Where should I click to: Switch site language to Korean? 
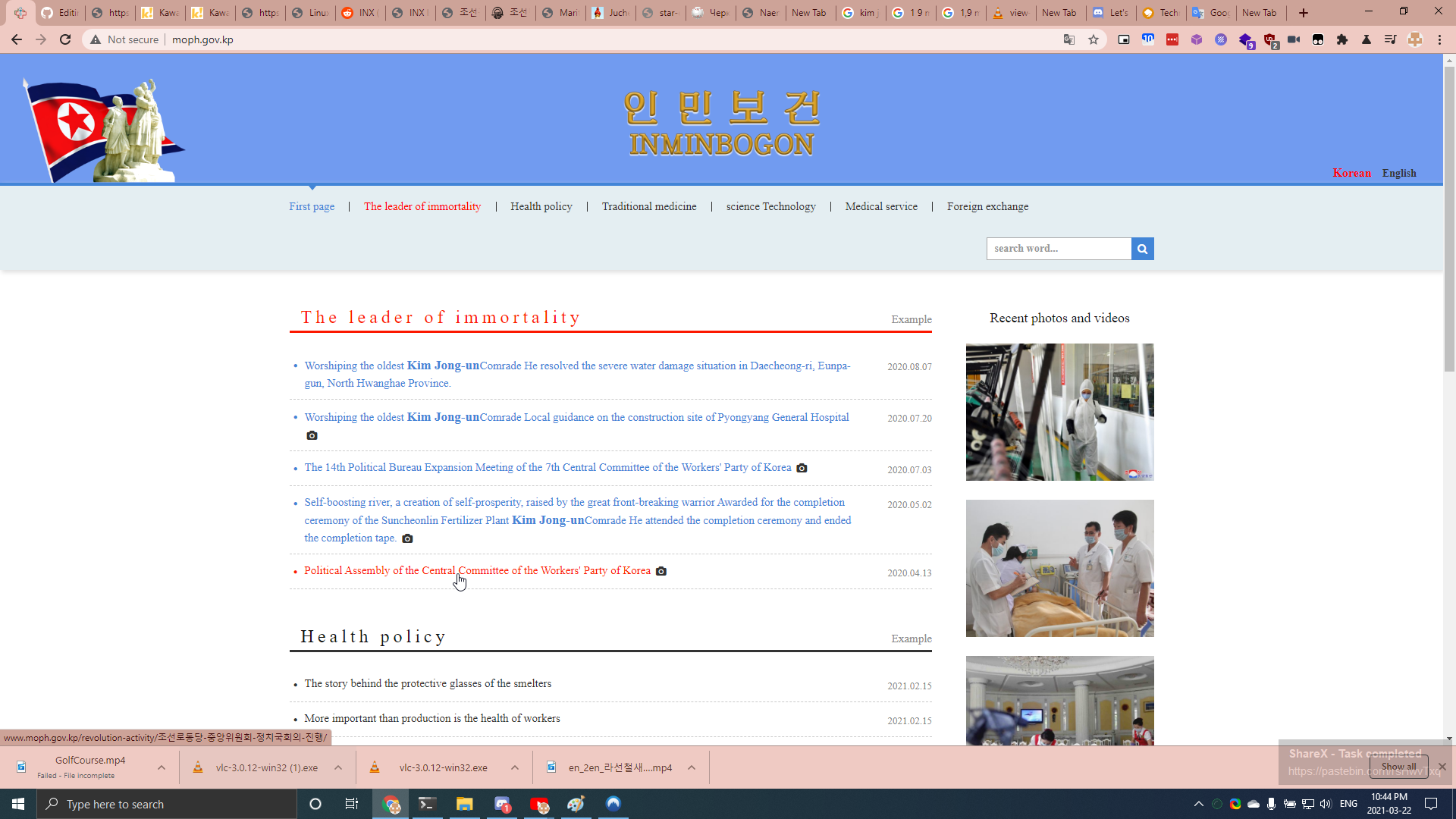1351,173
